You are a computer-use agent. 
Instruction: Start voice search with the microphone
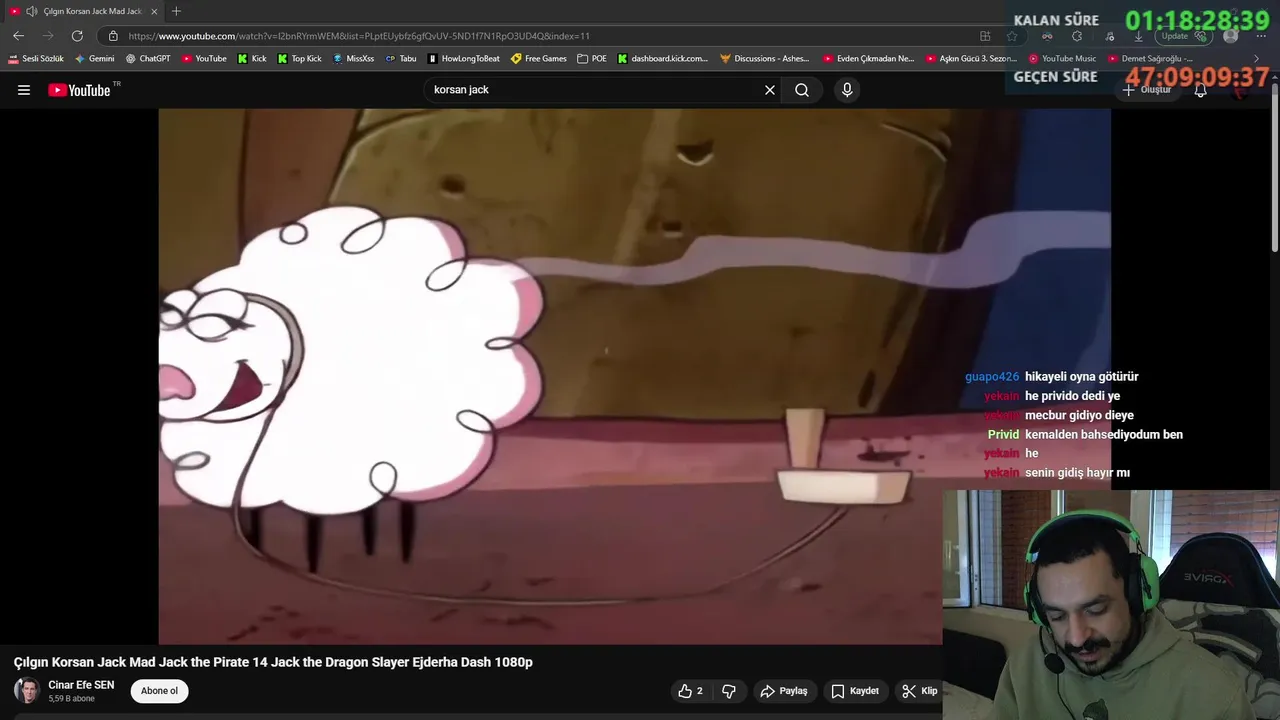(x=847, y=90)
